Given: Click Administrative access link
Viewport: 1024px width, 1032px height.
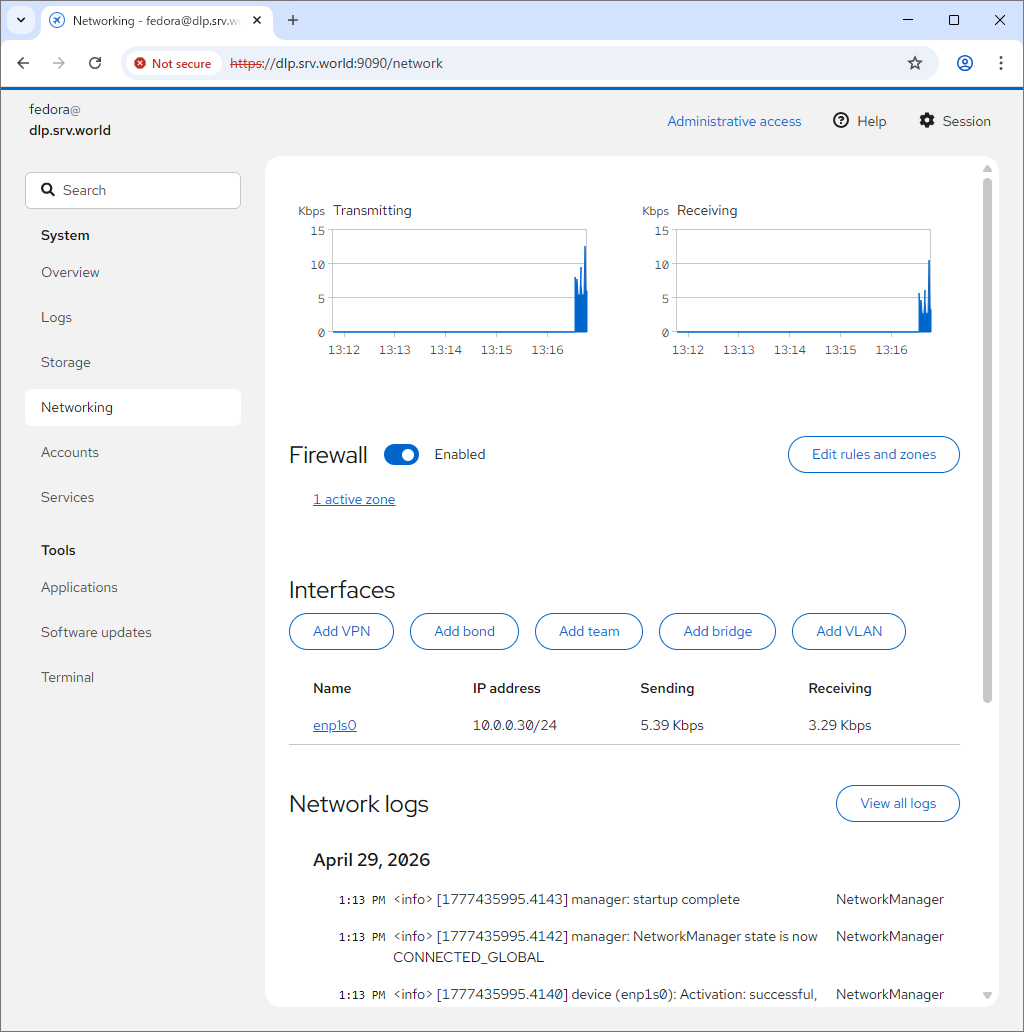Looking at the screenshot, I should 734,121.
